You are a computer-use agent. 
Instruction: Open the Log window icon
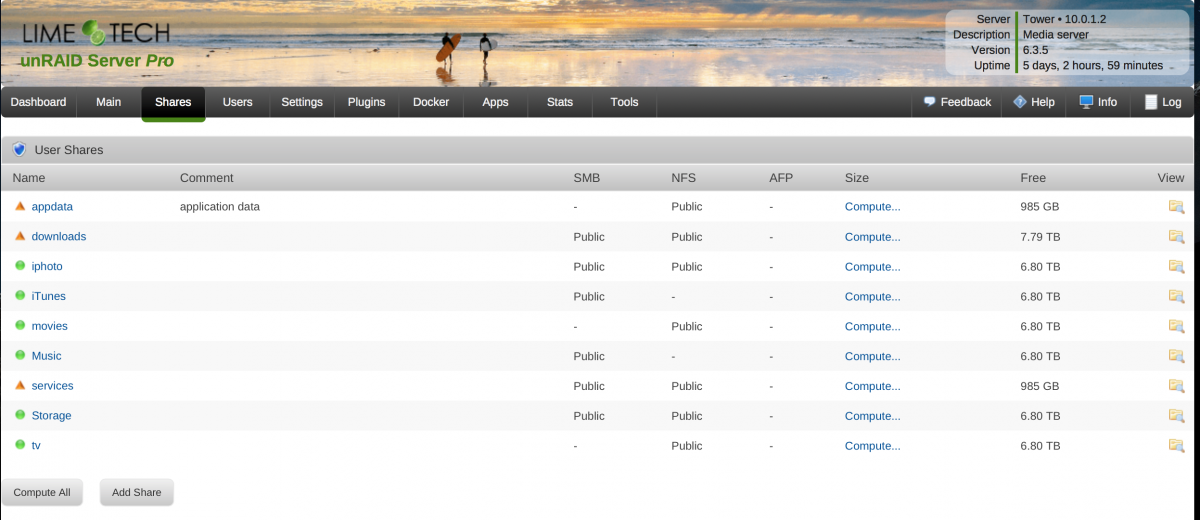pyautogui.click(x=1151, y=102)
